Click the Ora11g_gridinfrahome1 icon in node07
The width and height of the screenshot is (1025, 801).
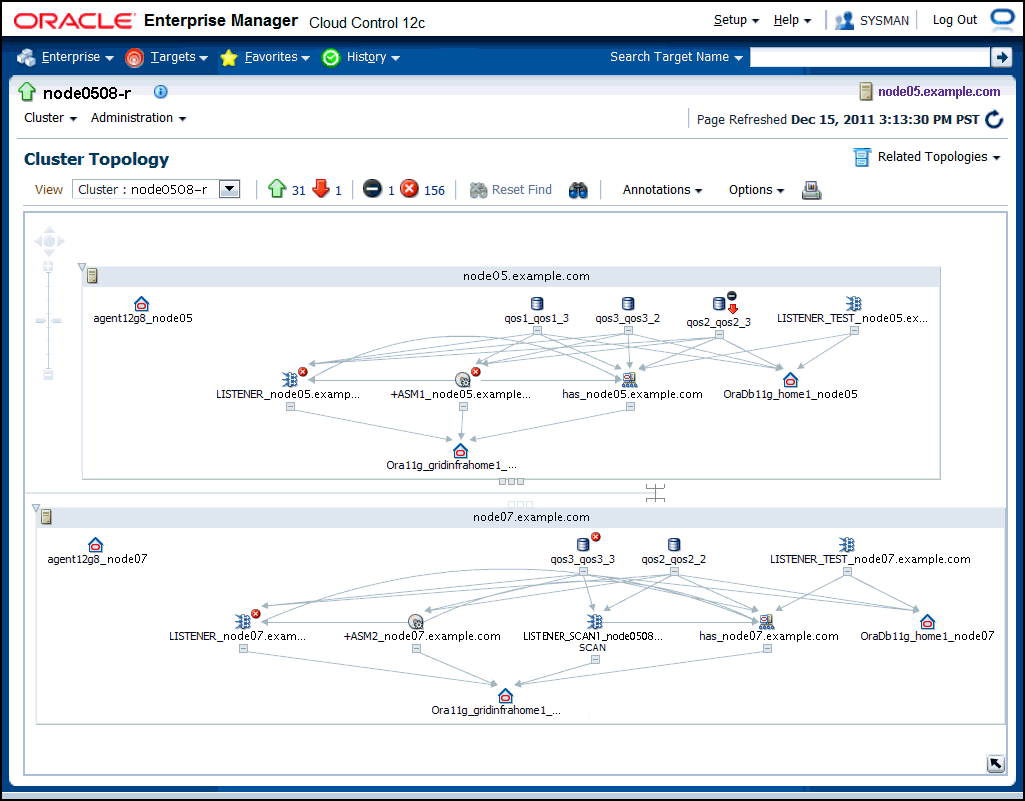(505, 695)
